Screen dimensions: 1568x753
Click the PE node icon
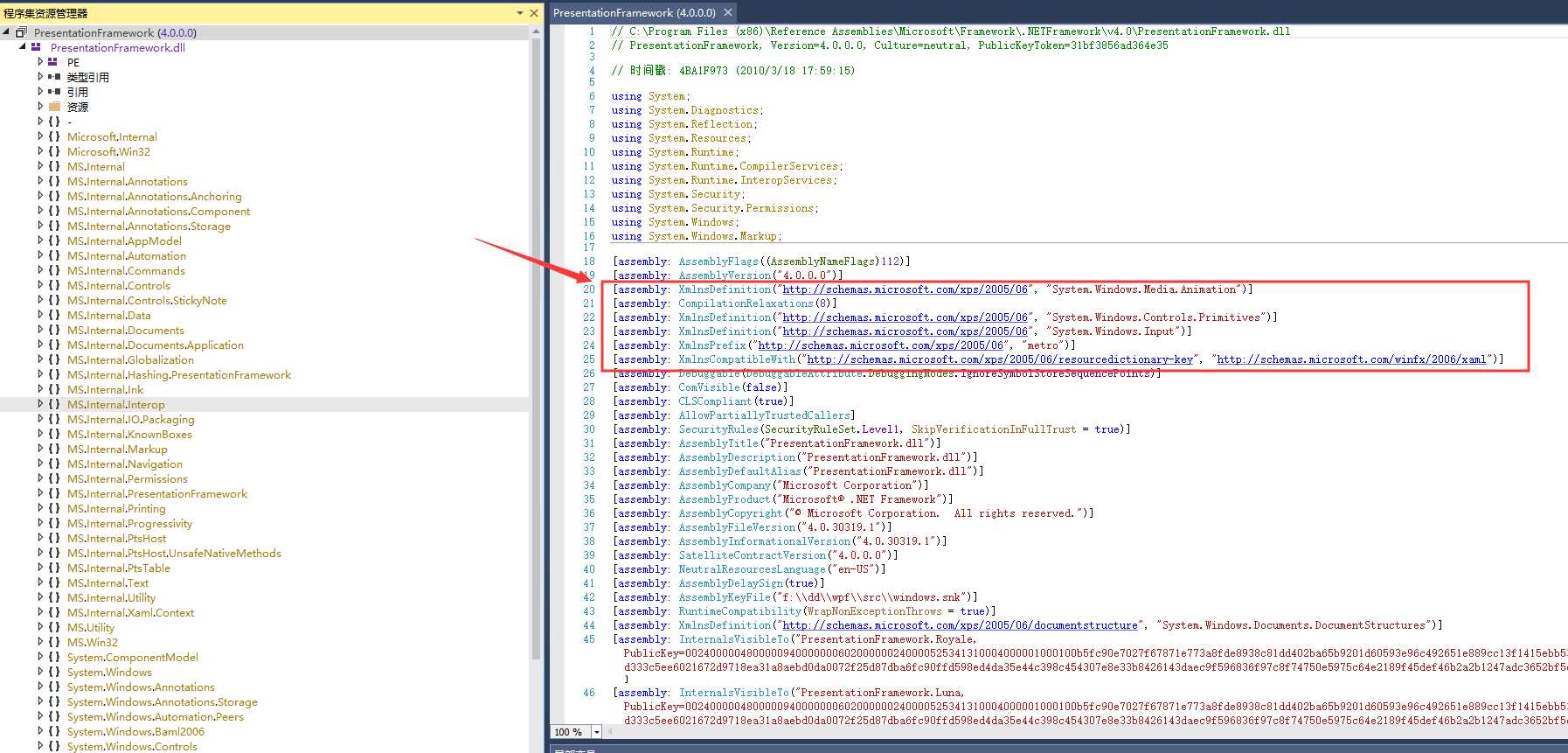[x=53, y=62]
